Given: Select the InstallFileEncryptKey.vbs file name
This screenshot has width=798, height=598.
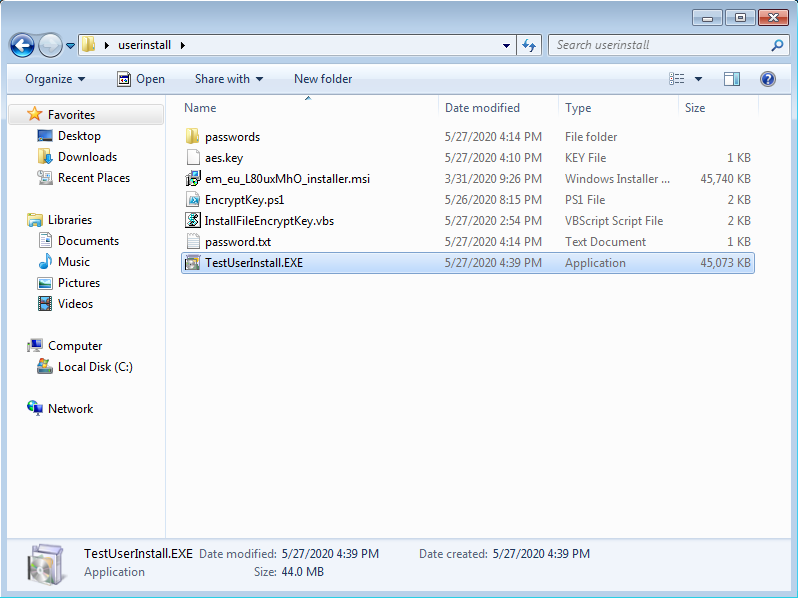Looking at the screenshot, I should click(269, 221).
